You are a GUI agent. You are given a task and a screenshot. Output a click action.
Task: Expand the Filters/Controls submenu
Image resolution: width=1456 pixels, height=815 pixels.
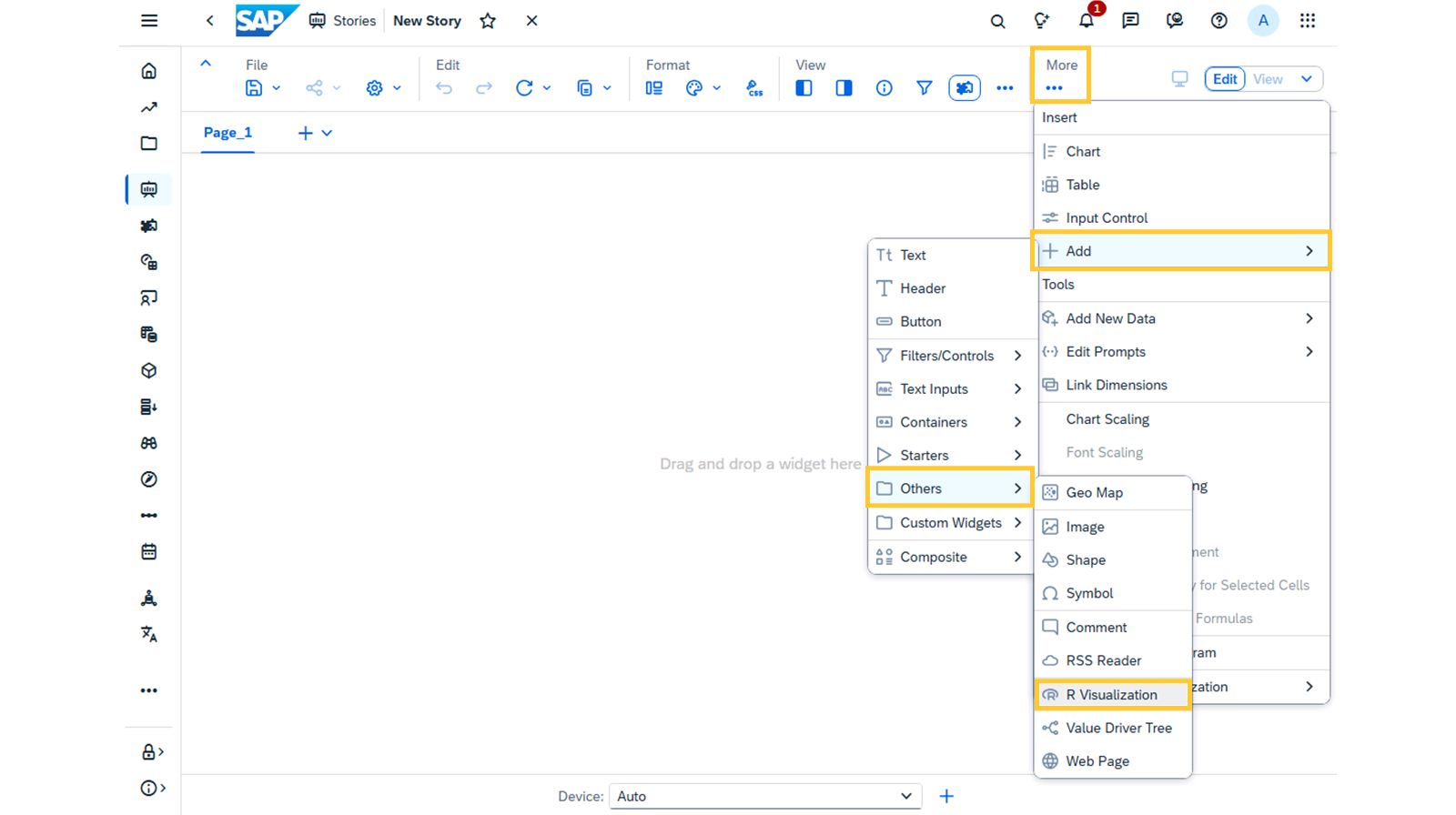950,356
